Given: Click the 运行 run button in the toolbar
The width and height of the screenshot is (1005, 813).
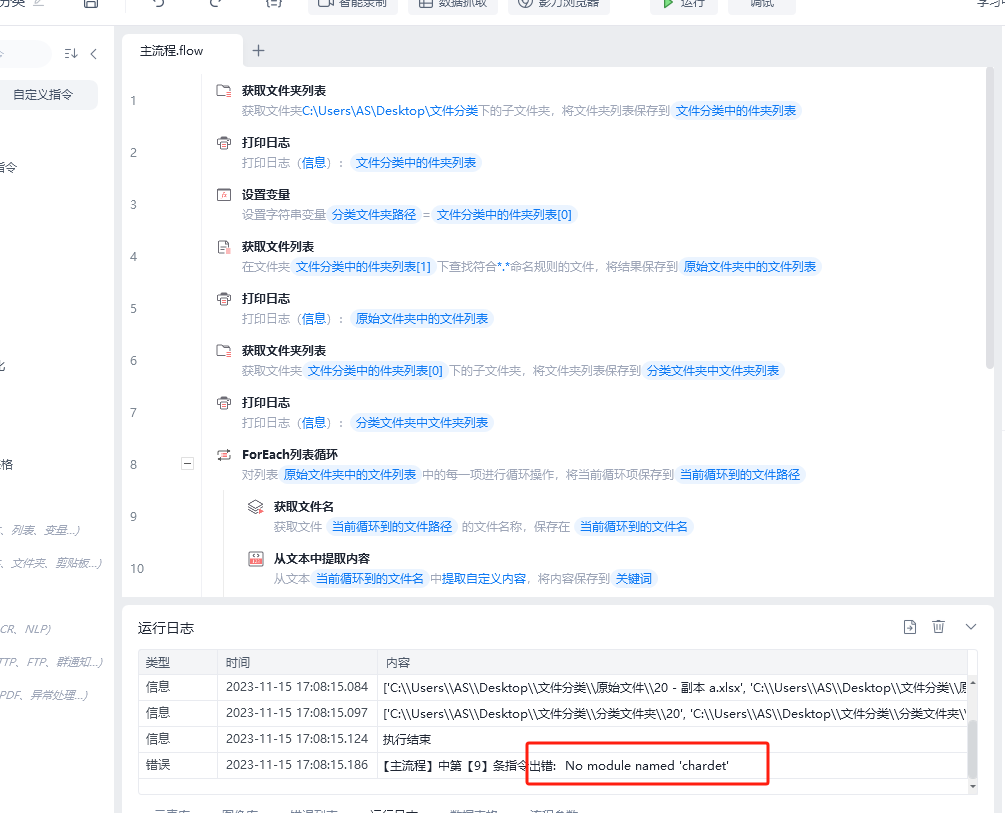Looking at the screenshot, I should (683, 4).
